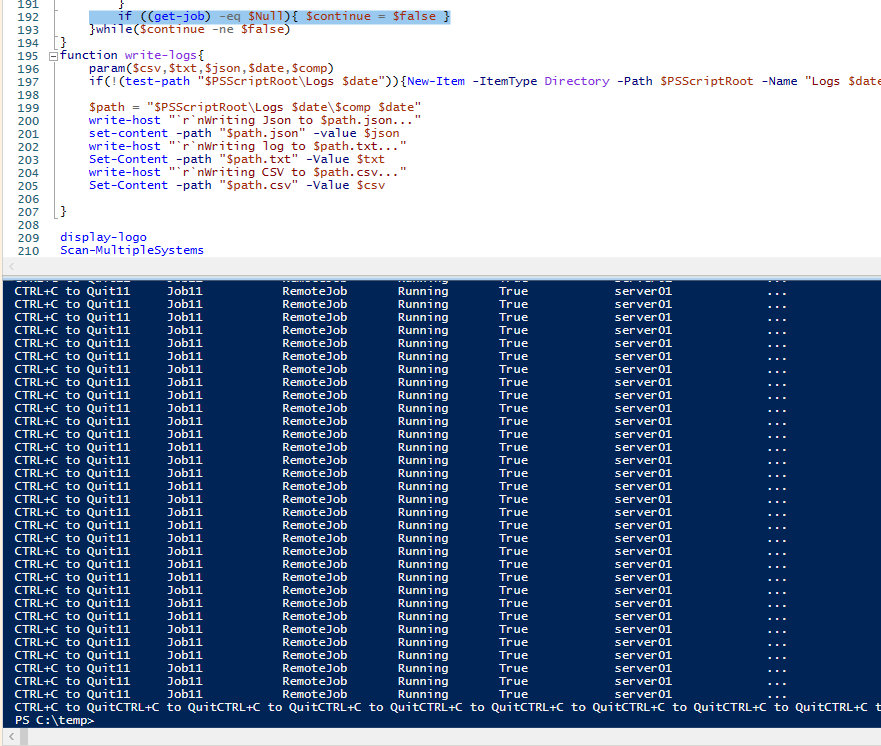Click the highlighted get-job command on line 192

coord(179,16)
